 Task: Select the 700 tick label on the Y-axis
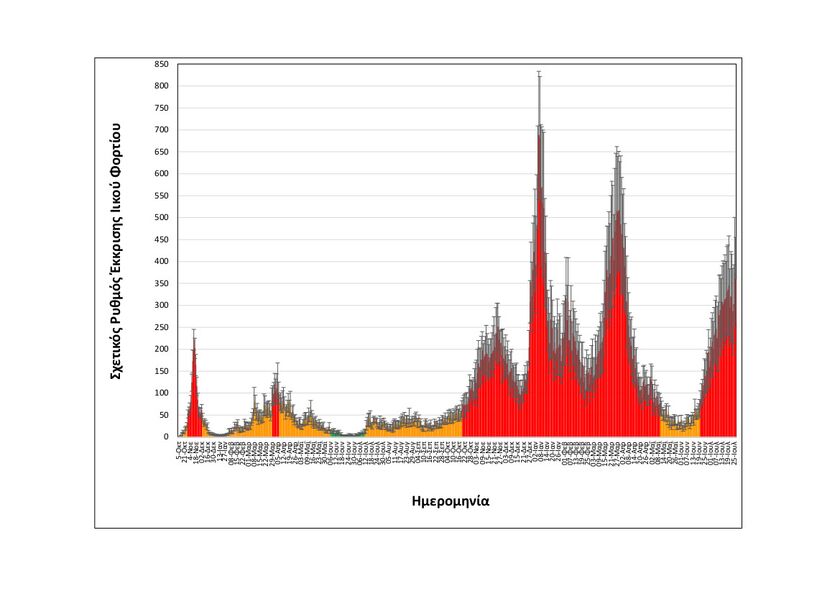162,130
